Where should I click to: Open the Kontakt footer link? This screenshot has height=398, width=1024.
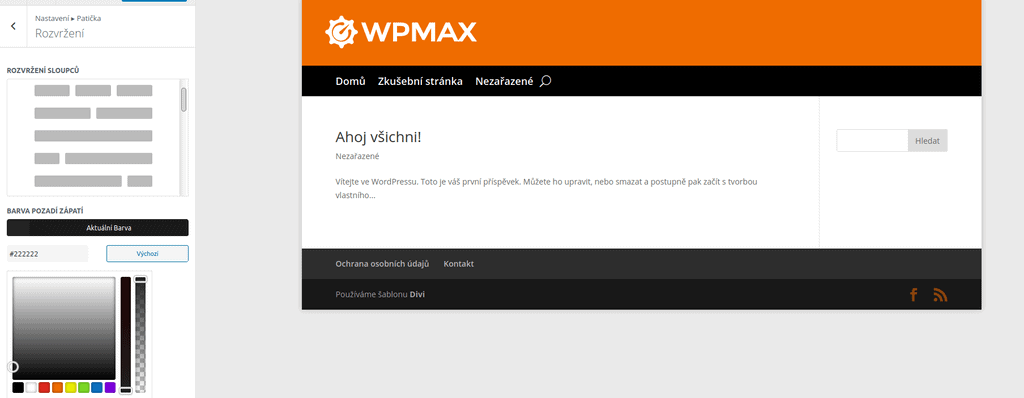click(458, 264)
